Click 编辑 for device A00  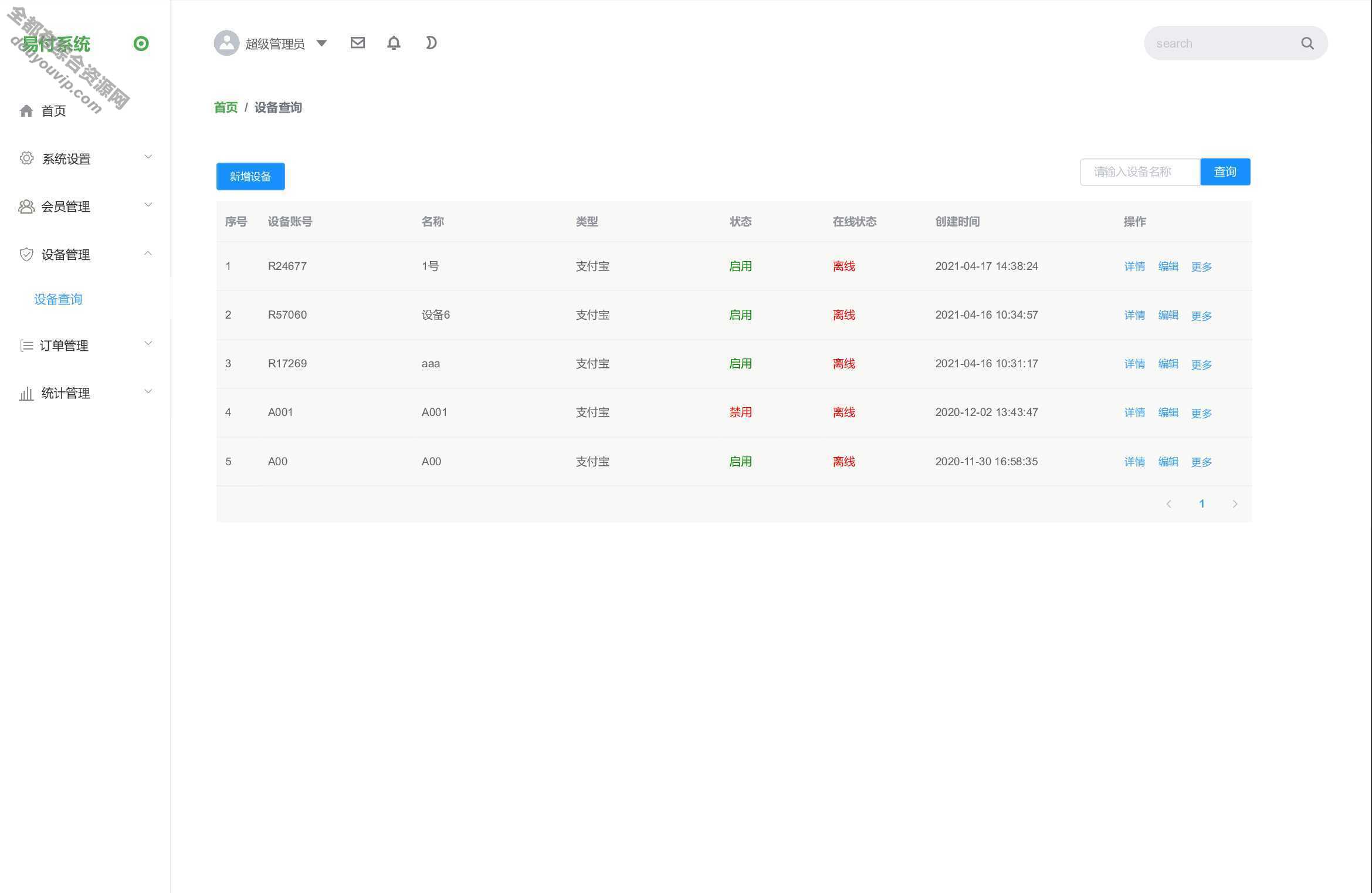(x=1168, y=462)
